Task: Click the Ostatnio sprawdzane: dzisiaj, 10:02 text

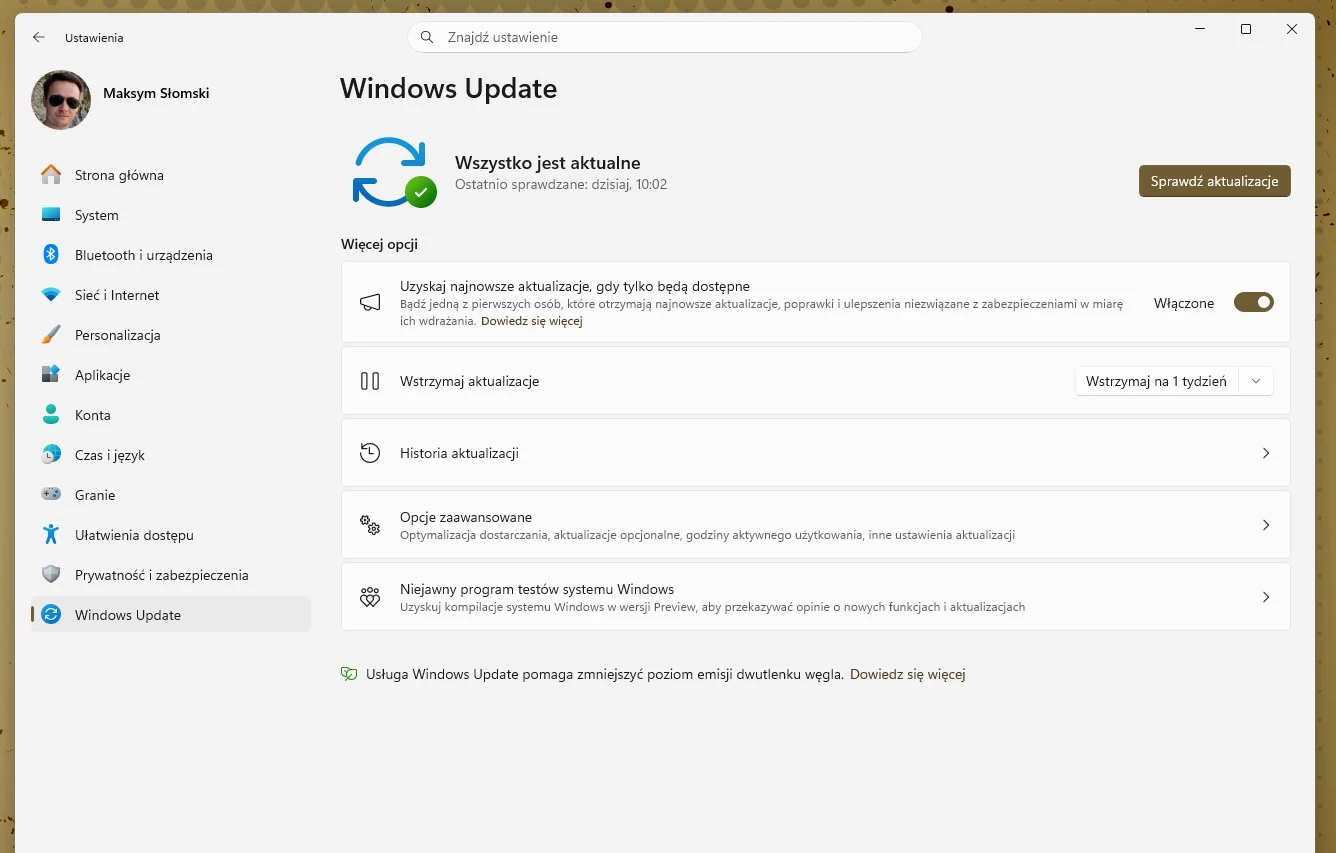Action: click(561, 184)
